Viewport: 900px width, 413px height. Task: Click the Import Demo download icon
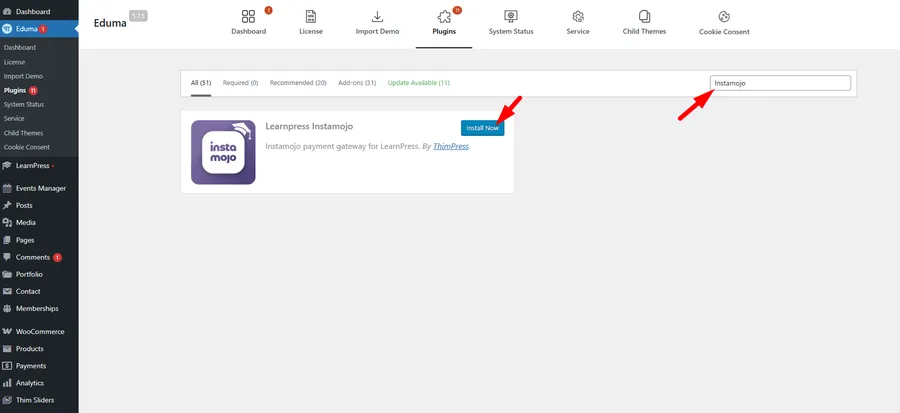tap(377, 16)
